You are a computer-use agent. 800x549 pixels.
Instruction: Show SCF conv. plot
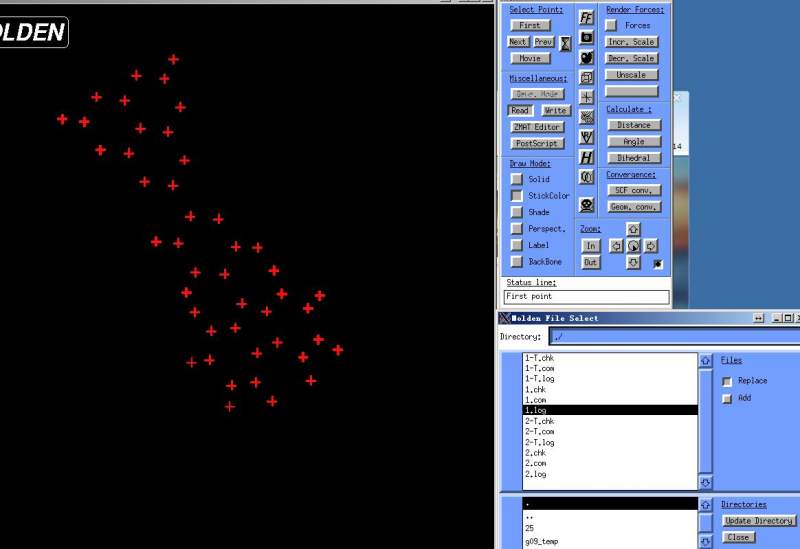(x=634, y=190)
